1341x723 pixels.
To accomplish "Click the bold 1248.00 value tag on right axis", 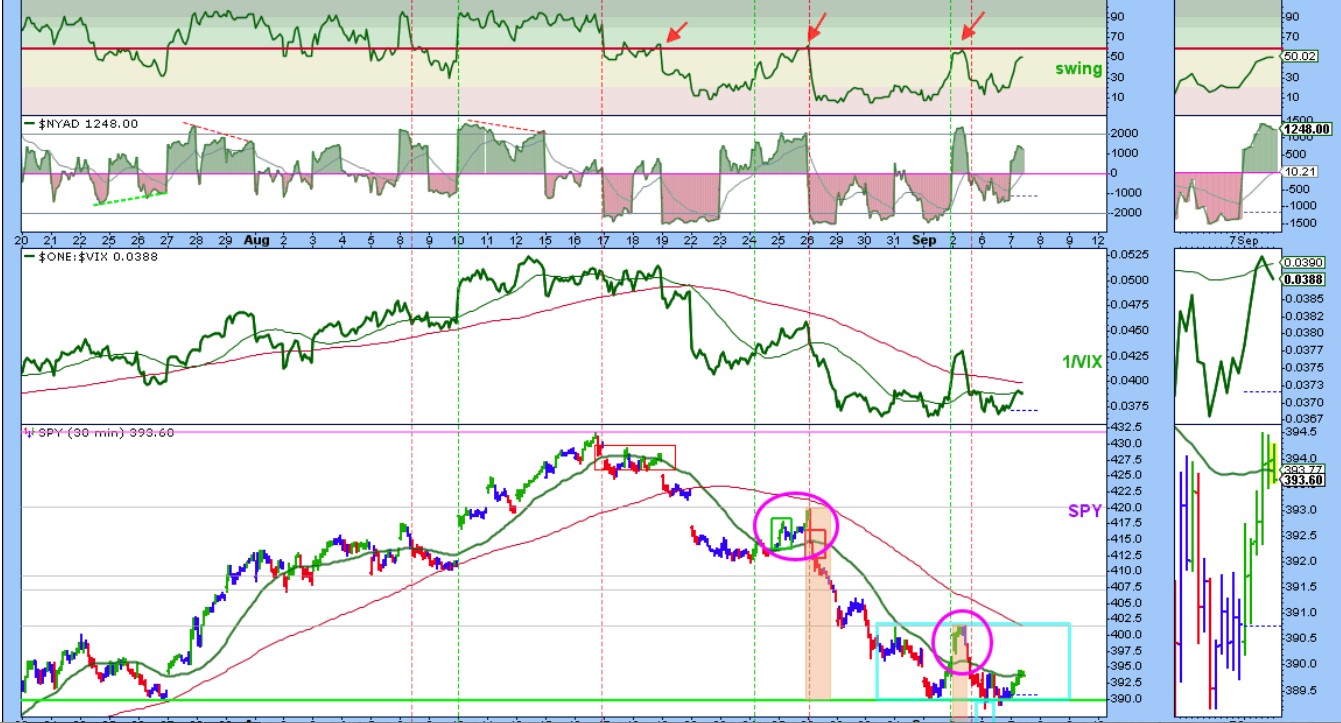I will (x=1307, y=129).
